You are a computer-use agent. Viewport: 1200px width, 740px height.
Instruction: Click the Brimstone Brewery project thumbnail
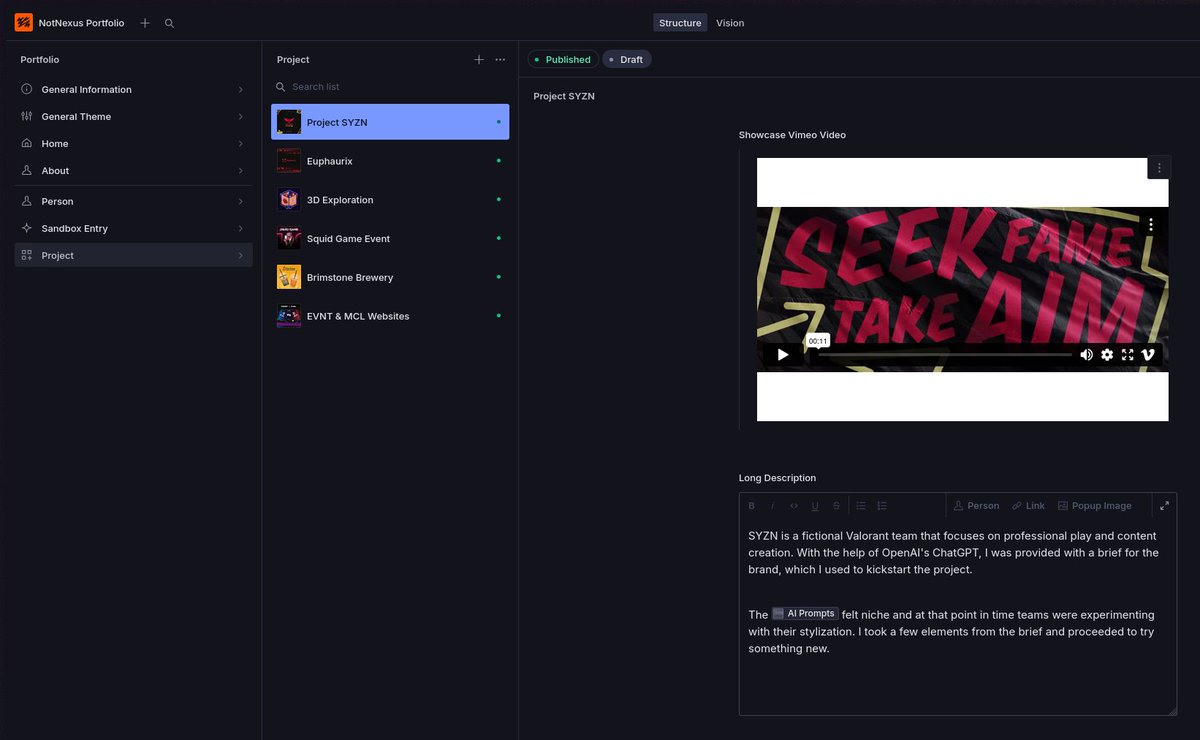pos(289,278)
